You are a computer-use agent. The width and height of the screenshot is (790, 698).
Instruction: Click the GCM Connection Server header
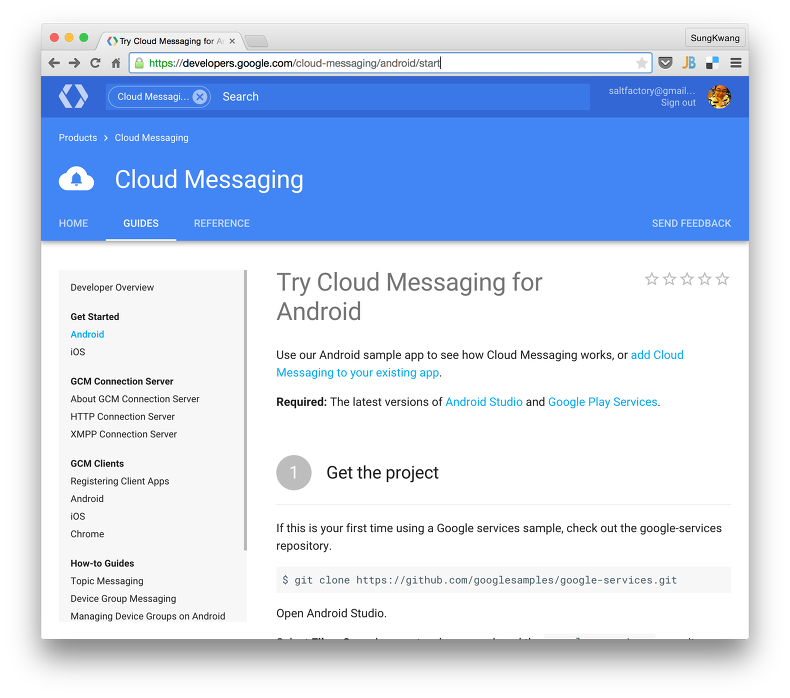click(122, 381)
